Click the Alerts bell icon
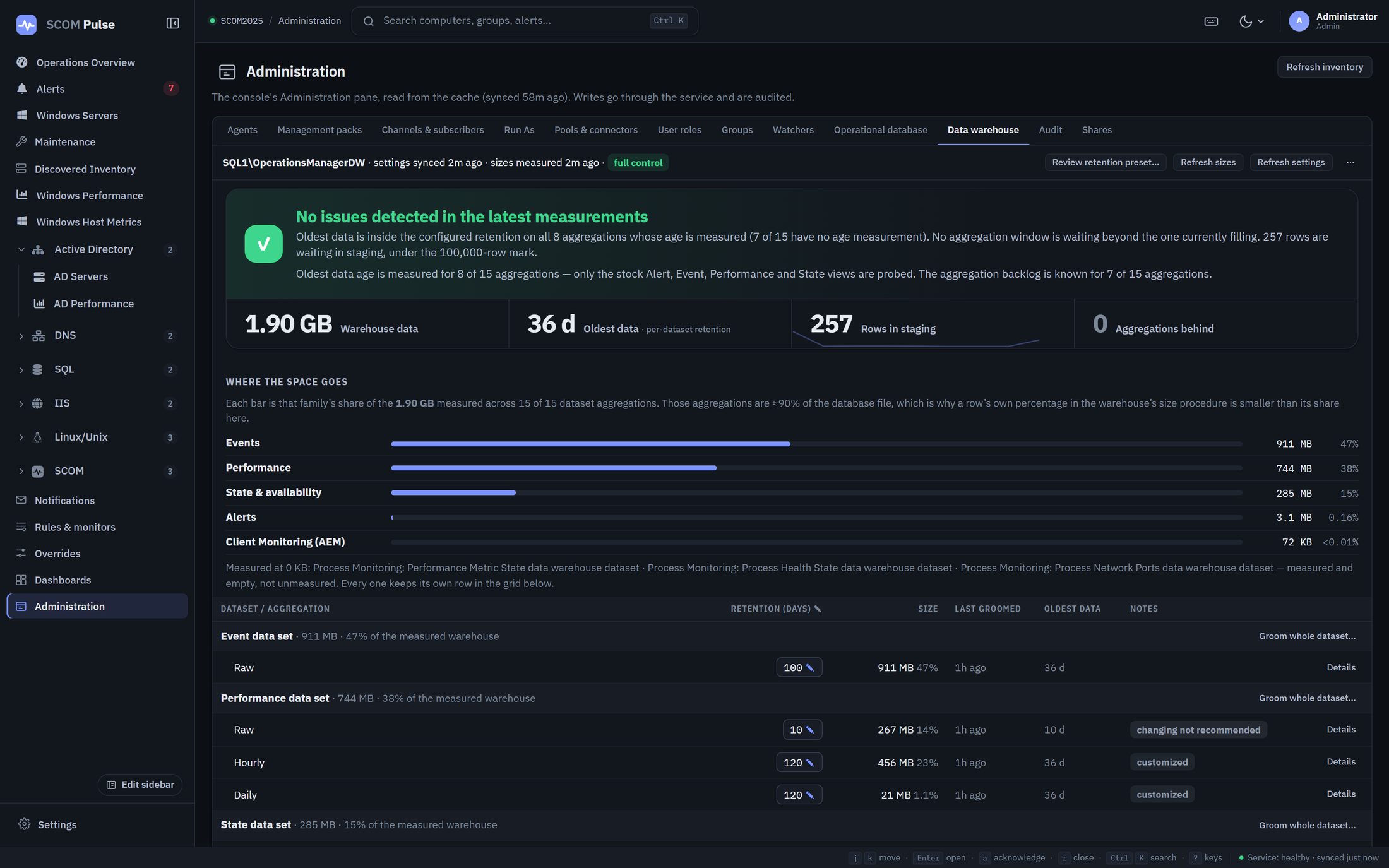The height and width of the screenshot is (868, 1389). coord(22,89)
